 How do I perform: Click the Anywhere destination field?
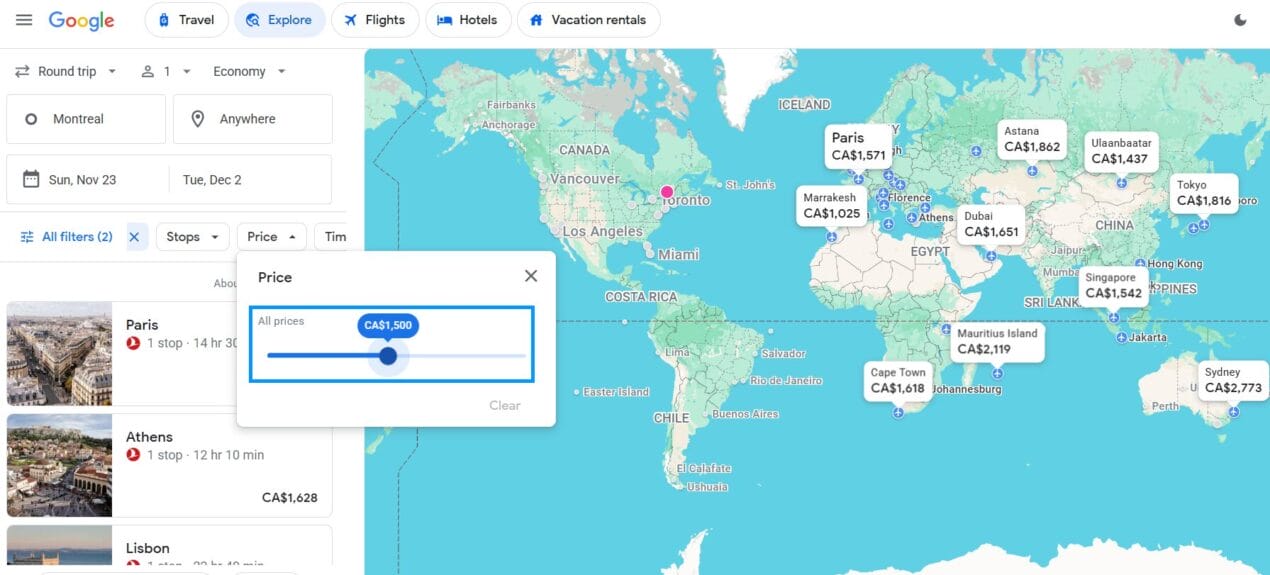(253, 119)
